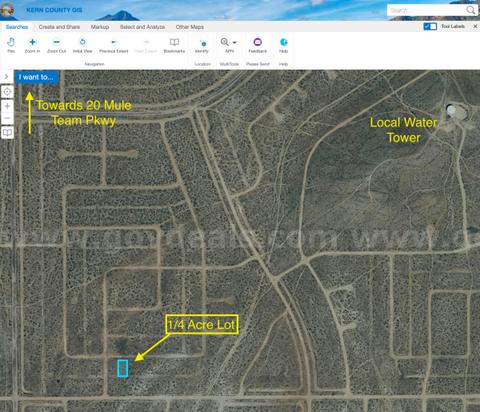Close the toolbar with the X button
The image size is (480, 412).
(x=475, y=26)
